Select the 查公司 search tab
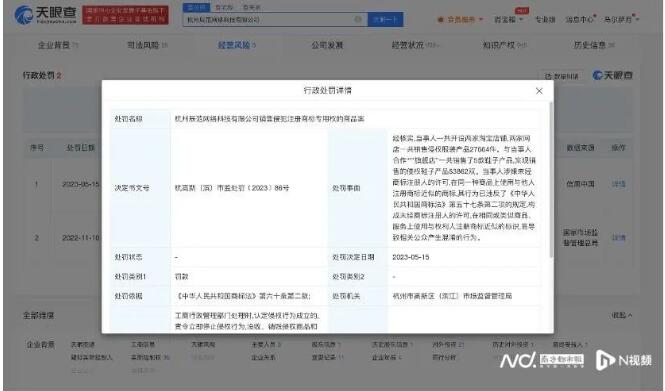The image size is (665, 391). 196,7
